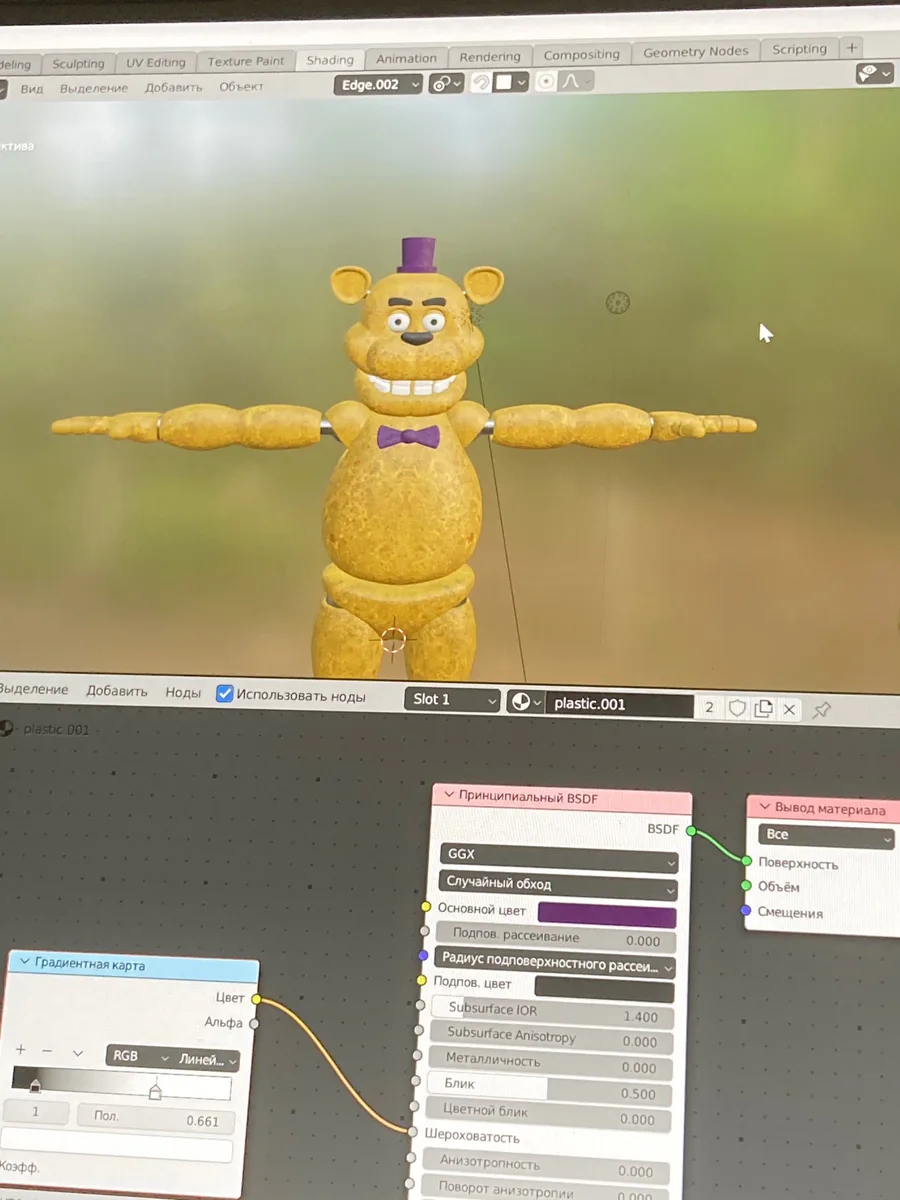
Task: Click the Шероховатость input socket
Action: [413, 1131]
